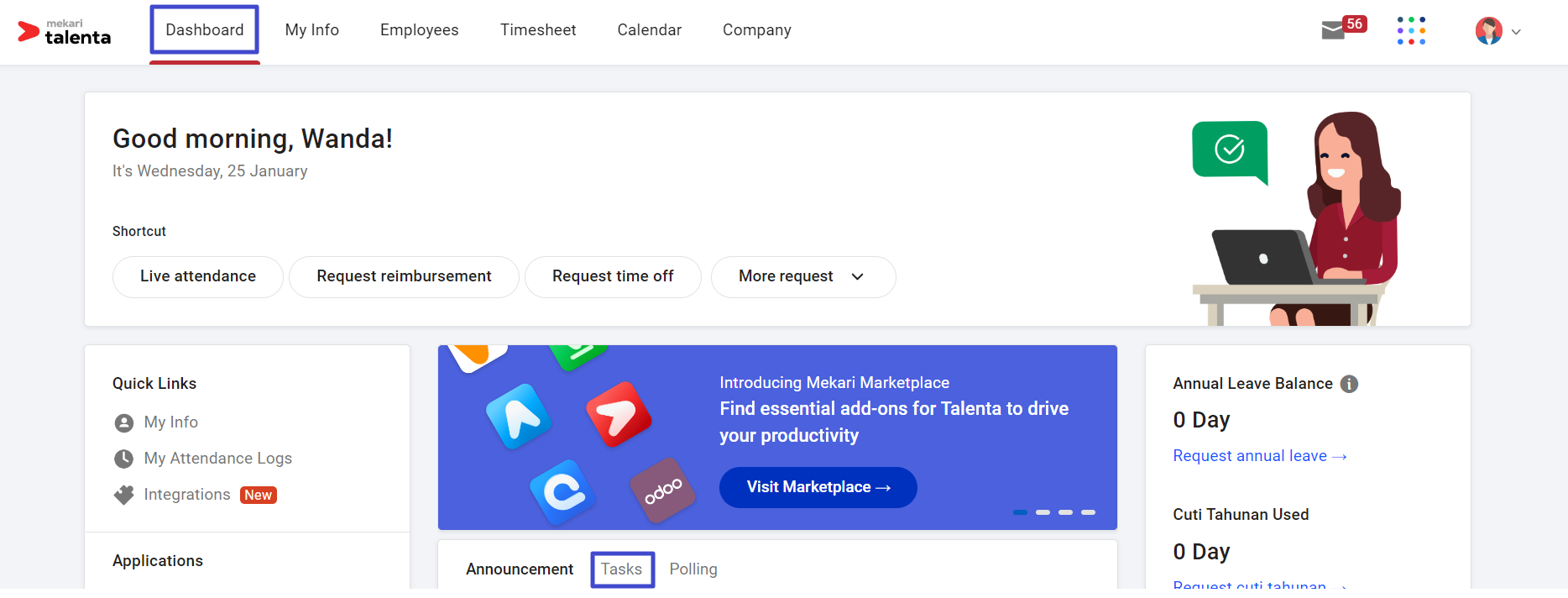Select the second banner carousel indicator
Image resolution: width=1568 pixels, height=598 pixels.
click(x=1043, y=512)
